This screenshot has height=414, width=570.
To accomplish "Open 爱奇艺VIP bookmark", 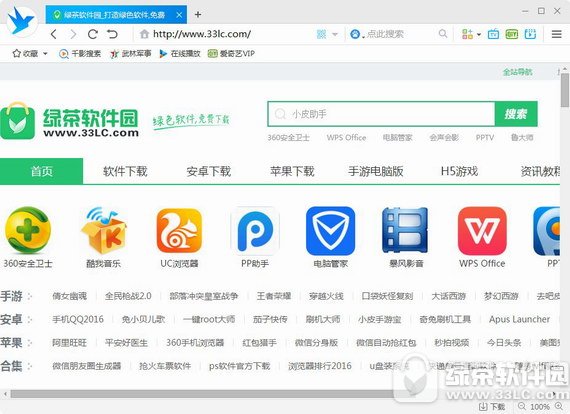I will pos(231,54).
